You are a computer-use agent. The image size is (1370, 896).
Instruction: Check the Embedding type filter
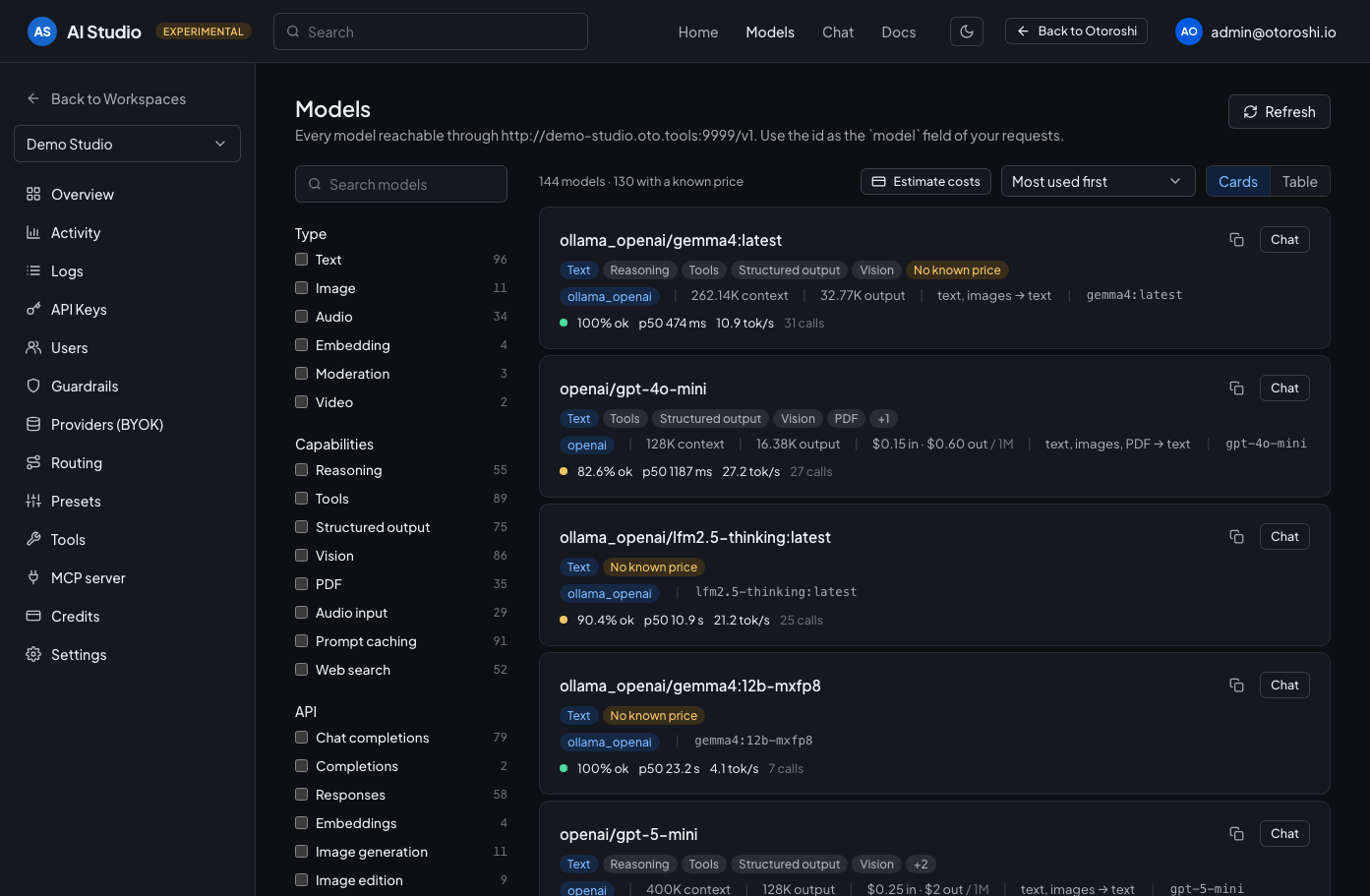[302, 345]
